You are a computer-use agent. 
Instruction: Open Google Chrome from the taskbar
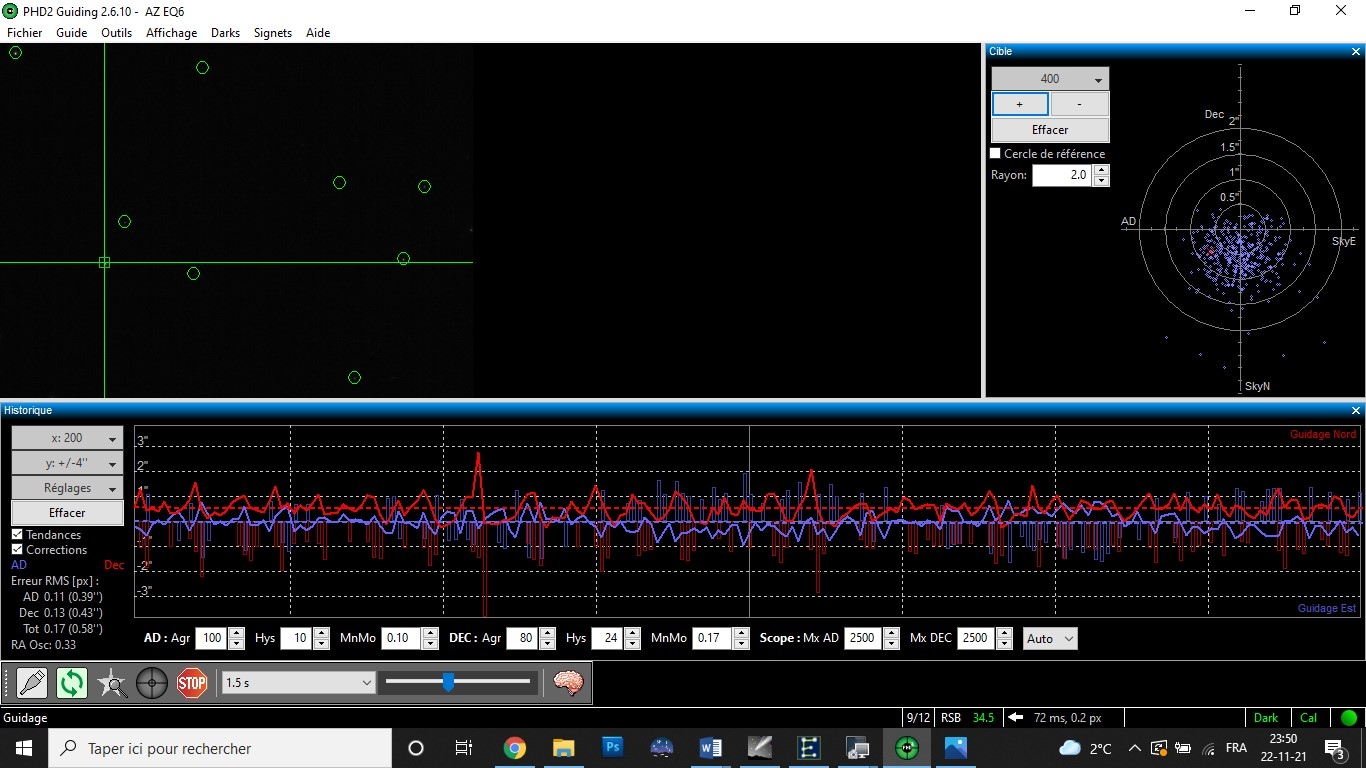[x=515, y=747]
